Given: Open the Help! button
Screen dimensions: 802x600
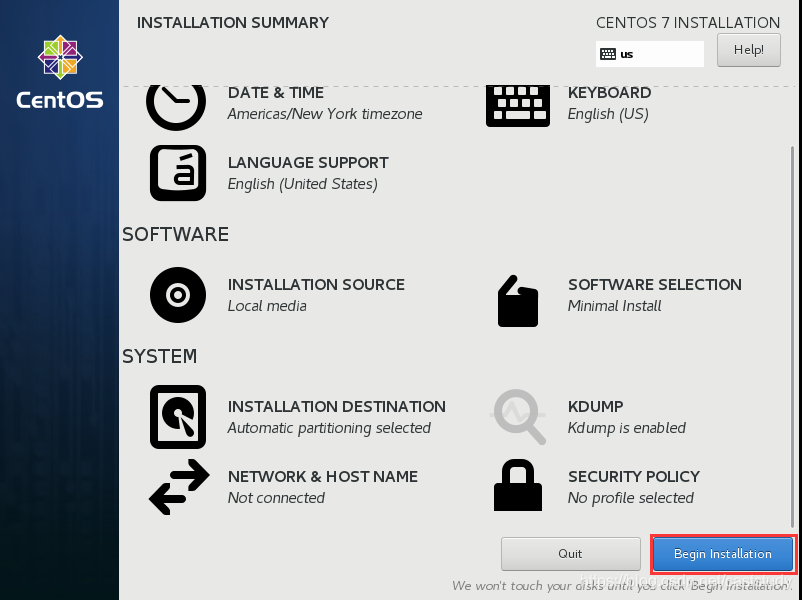Looking at the screenshot, I should tap(749, 50).
